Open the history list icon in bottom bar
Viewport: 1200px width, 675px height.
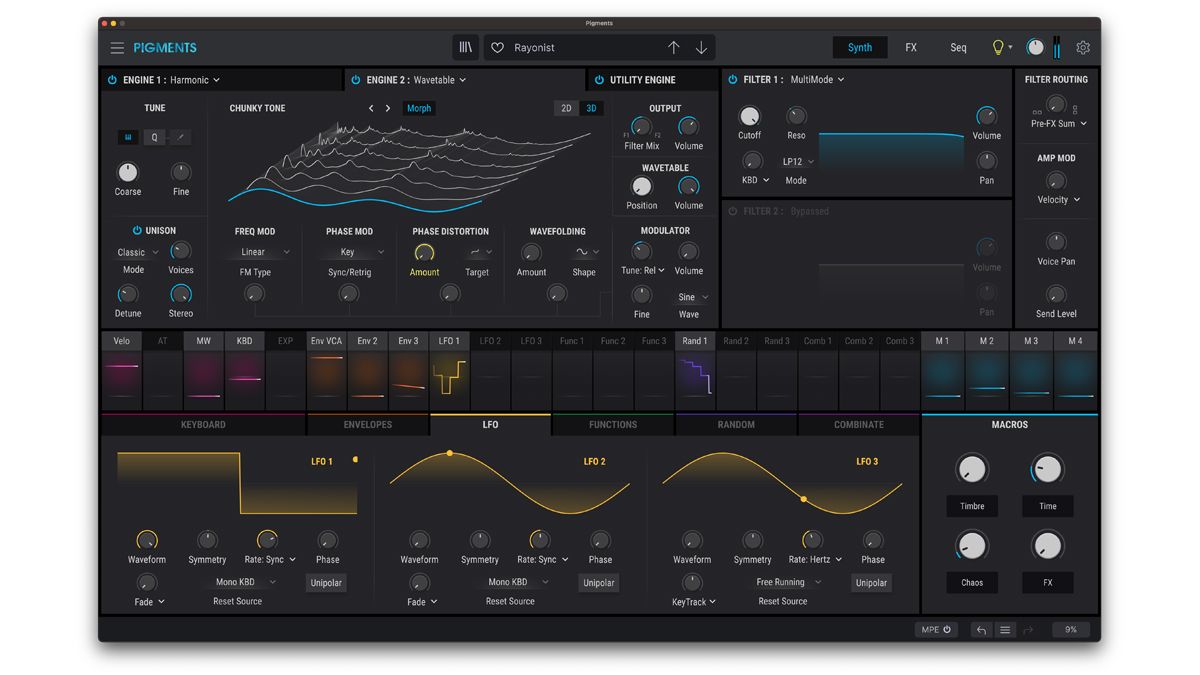click(x=1005, y=630)
